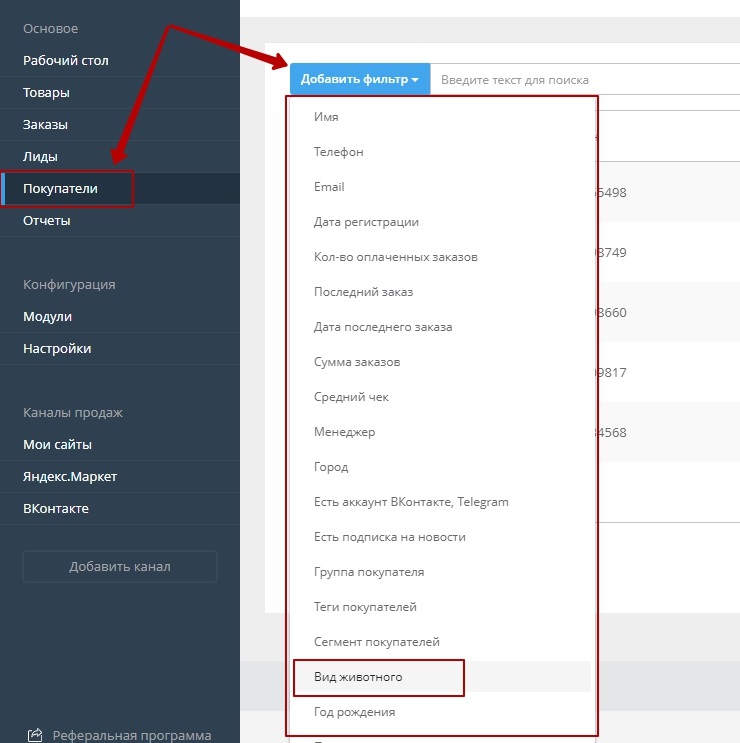Select the Телефон filter option
Screen dimensions: 740x743
(339, 152)
